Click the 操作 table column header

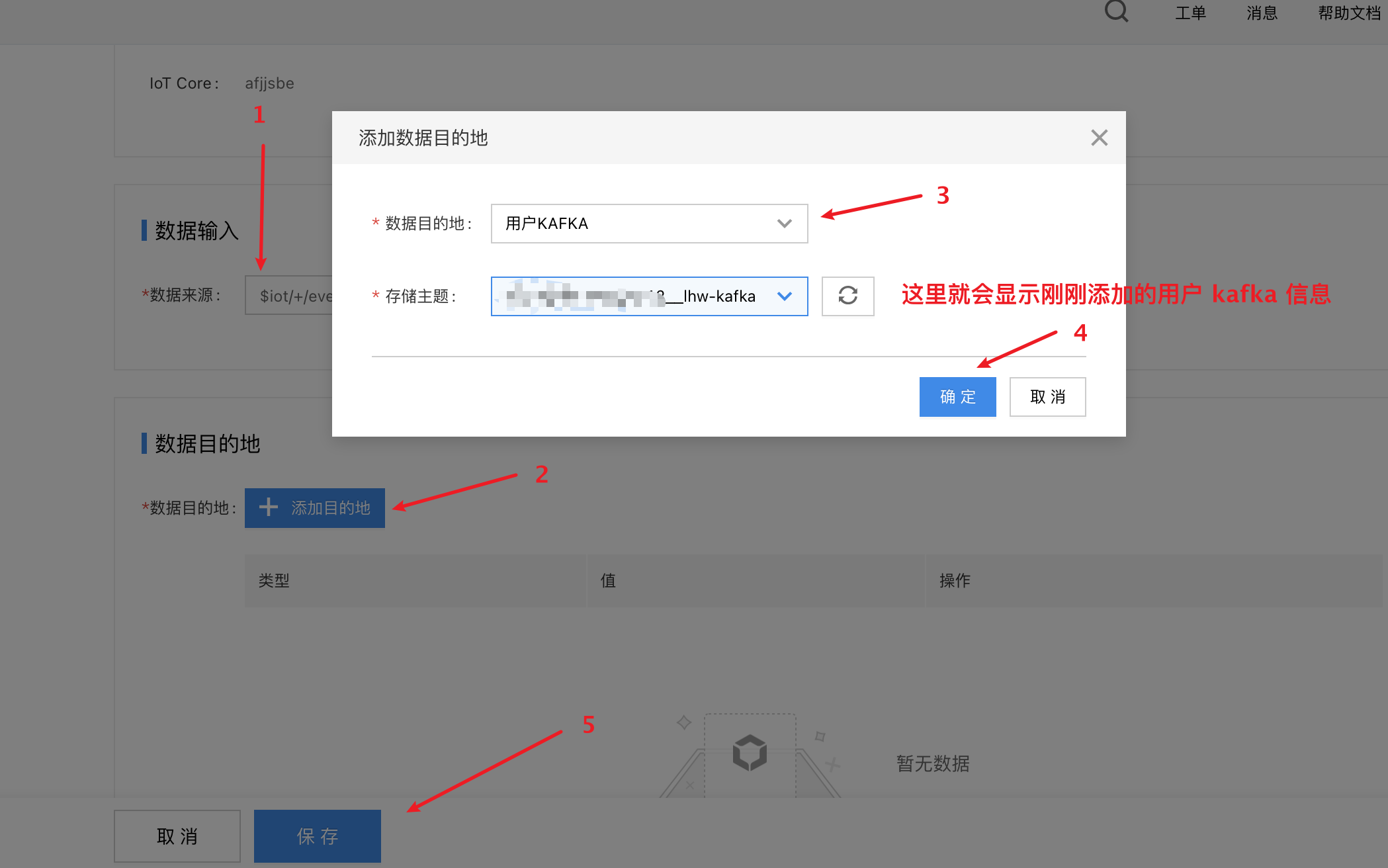coord(1154,580)
